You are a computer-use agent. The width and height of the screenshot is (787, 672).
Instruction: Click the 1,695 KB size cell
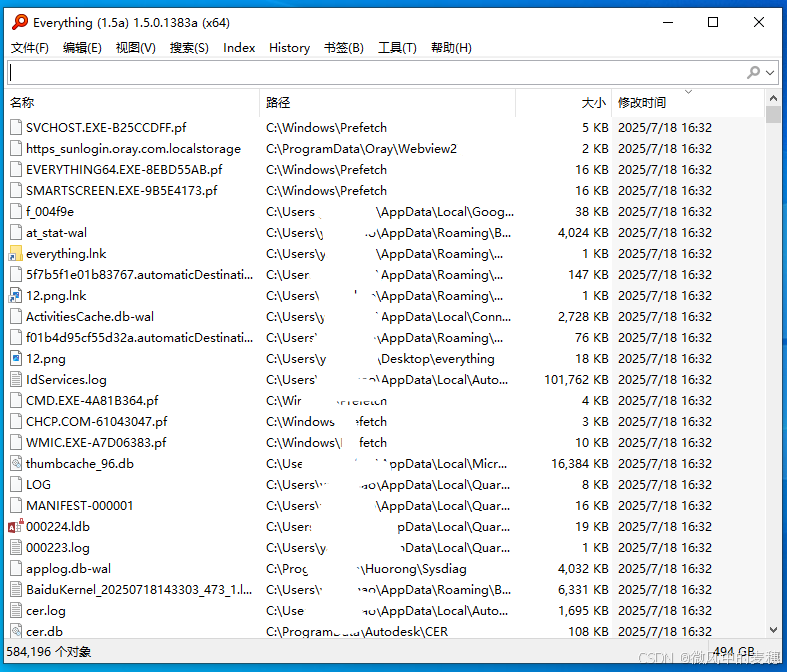[583, 611]
